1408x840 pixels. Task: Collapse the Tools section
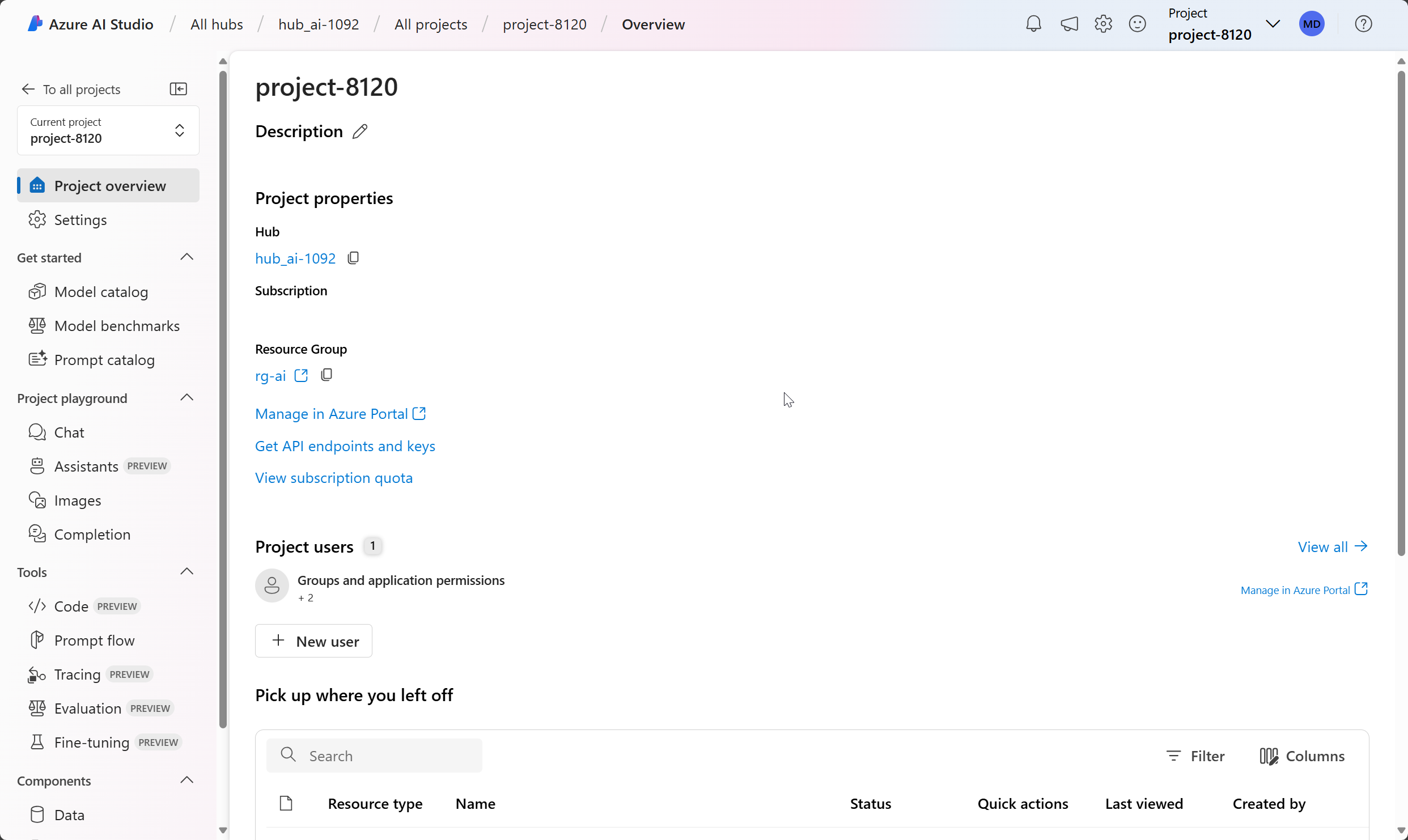click(x=187, y=572)
